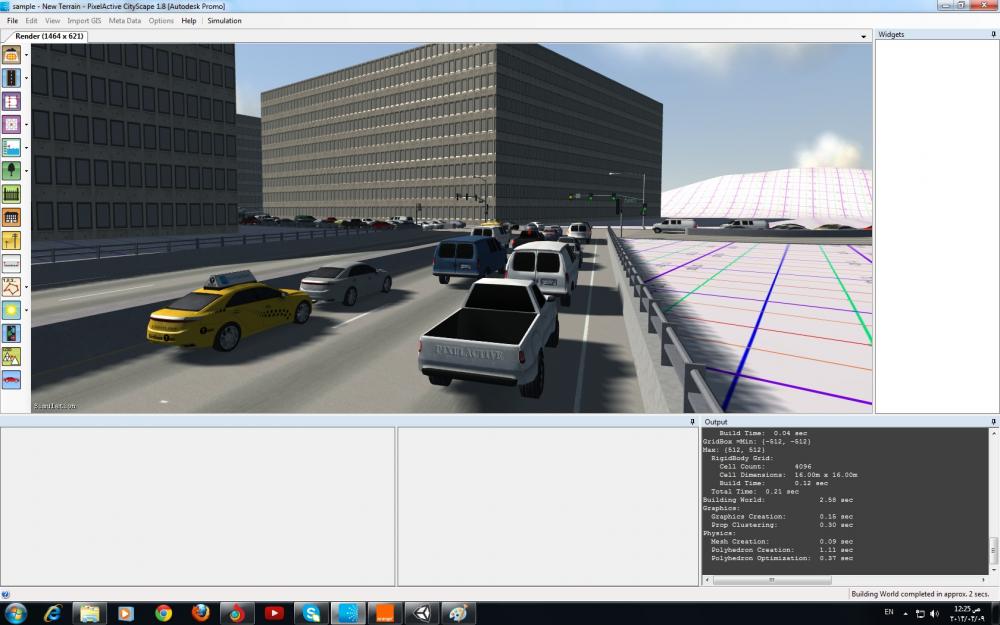Select the terrain dome tool icon
The image size is (1000, 625).
[x=11, y=55]
